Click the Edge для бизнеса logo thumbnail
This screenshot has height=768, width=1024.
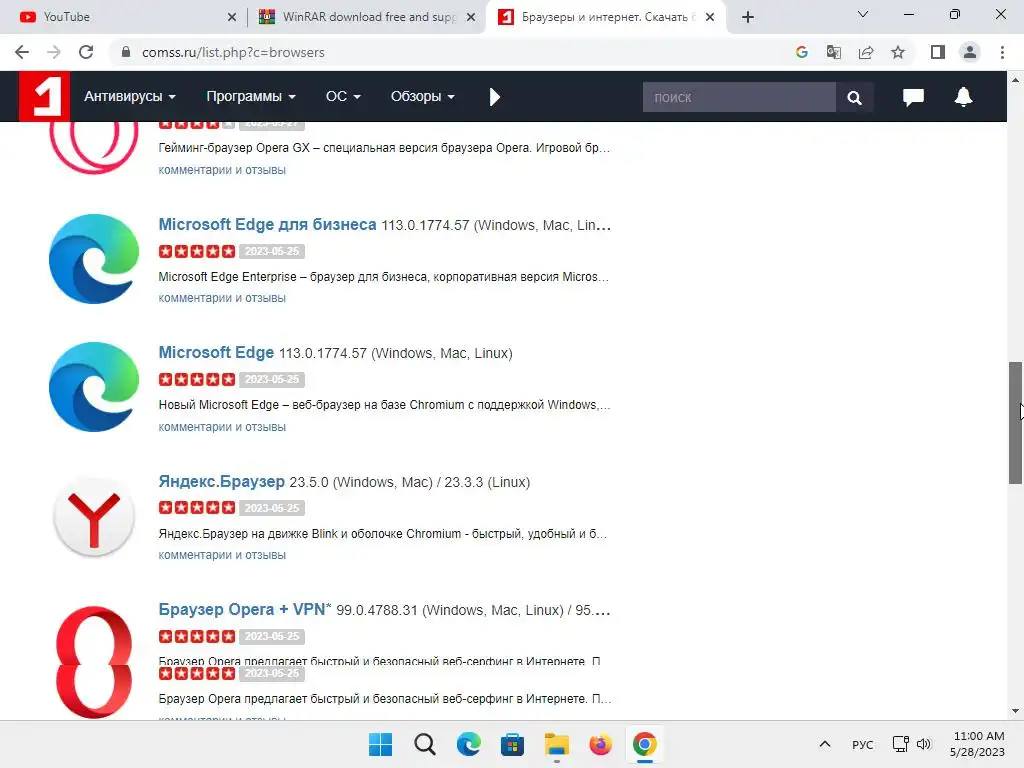(94, 259)
